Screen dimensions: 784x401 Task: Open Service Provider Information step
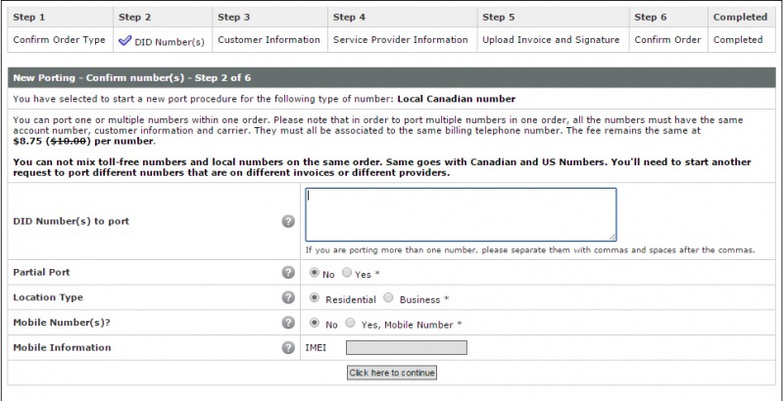[400, 40]
